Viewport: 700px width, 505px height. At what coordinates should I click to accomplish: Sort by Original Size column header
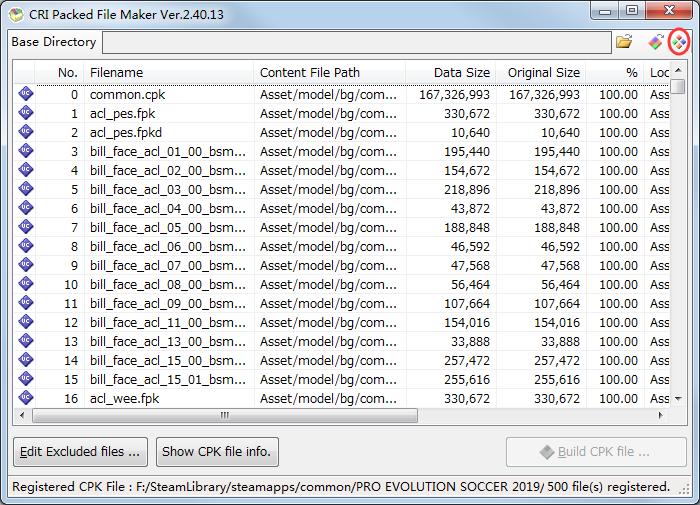tap(541, 72)
